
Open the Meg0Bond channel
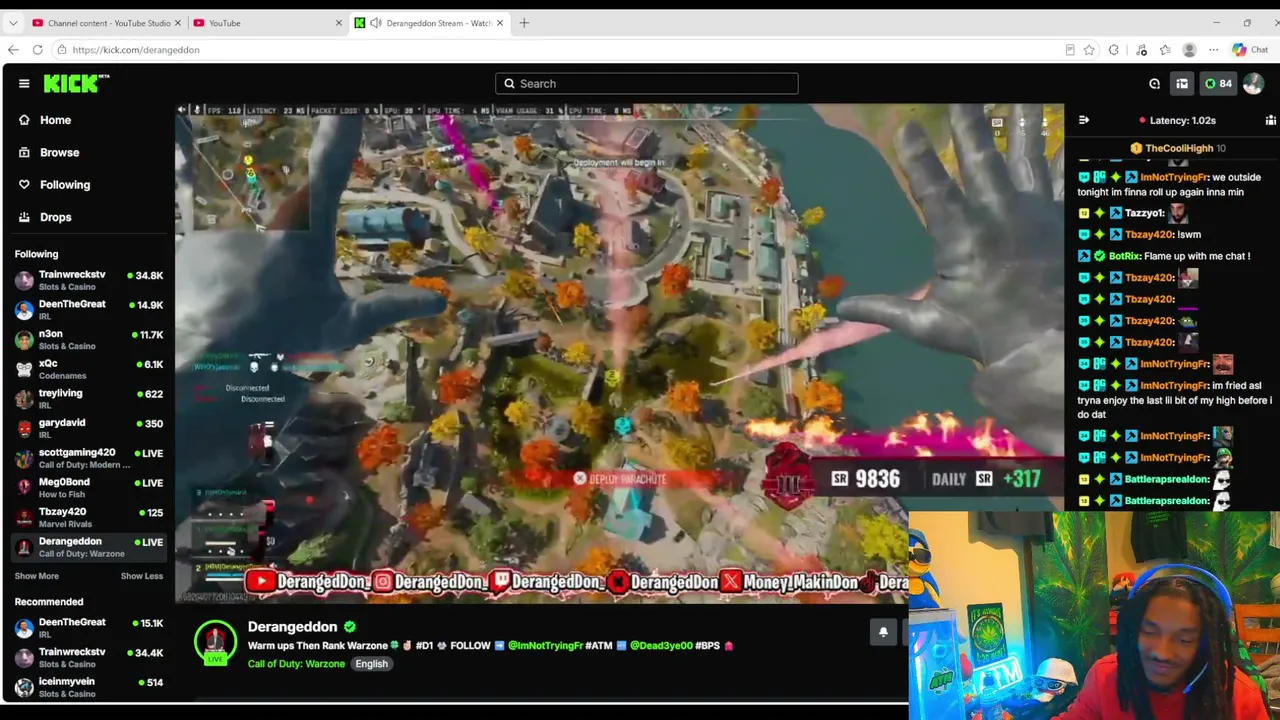pyautogui.click(x=88, y=487)
